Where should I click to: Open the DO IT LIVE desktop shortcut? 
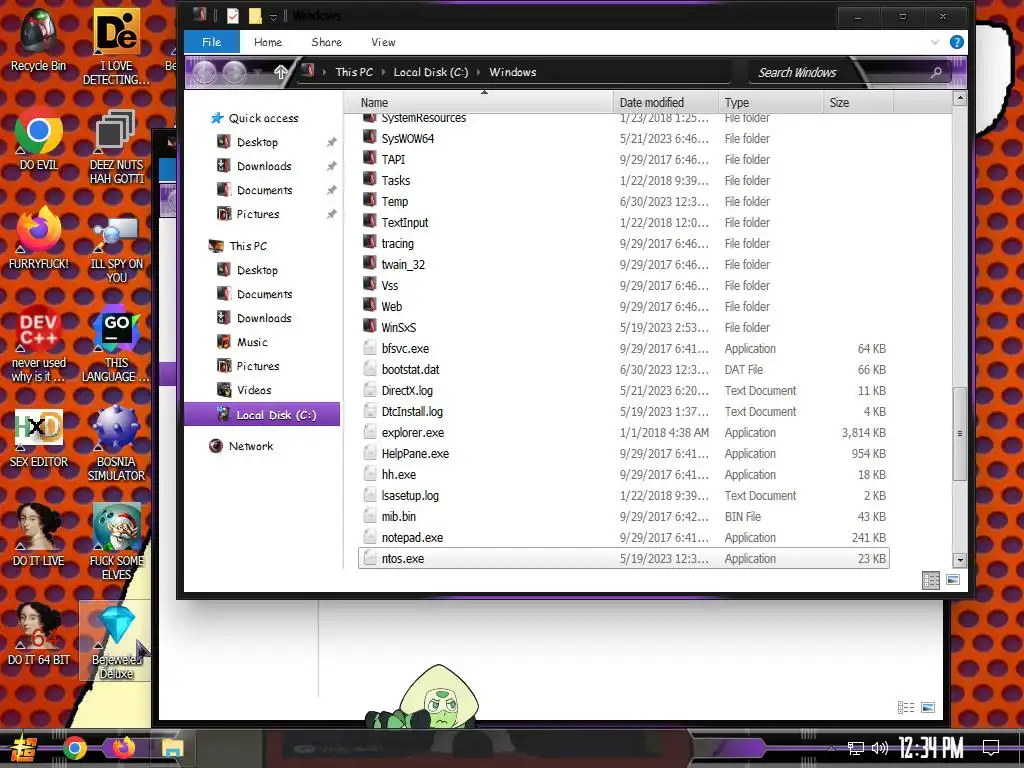point(39,536)
